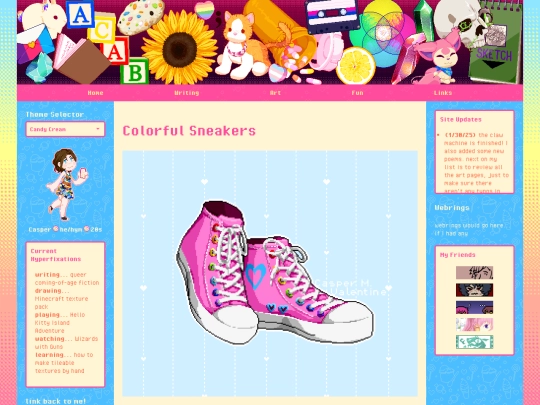Click the Colorful Sneakers heading
Screen dimensions: 540x405
pyautogui.click(x=189, y=131)
